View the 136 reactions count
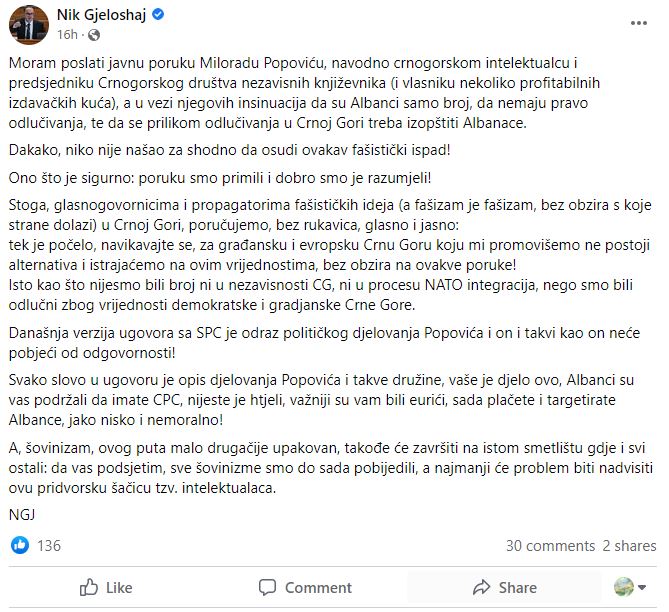 49,545
